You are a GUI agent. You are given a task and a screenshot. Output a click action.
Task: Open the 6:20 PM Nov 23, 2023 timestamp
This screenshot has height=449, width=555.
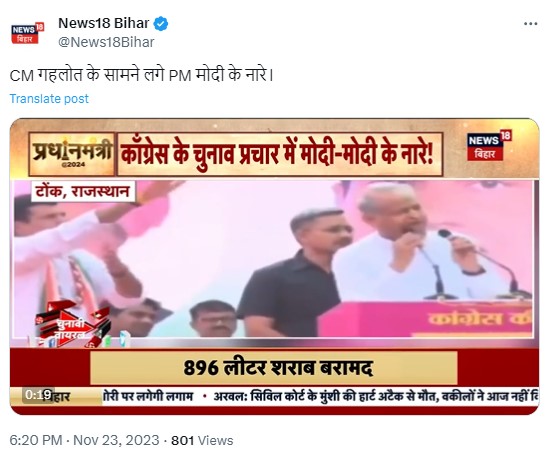84,440
